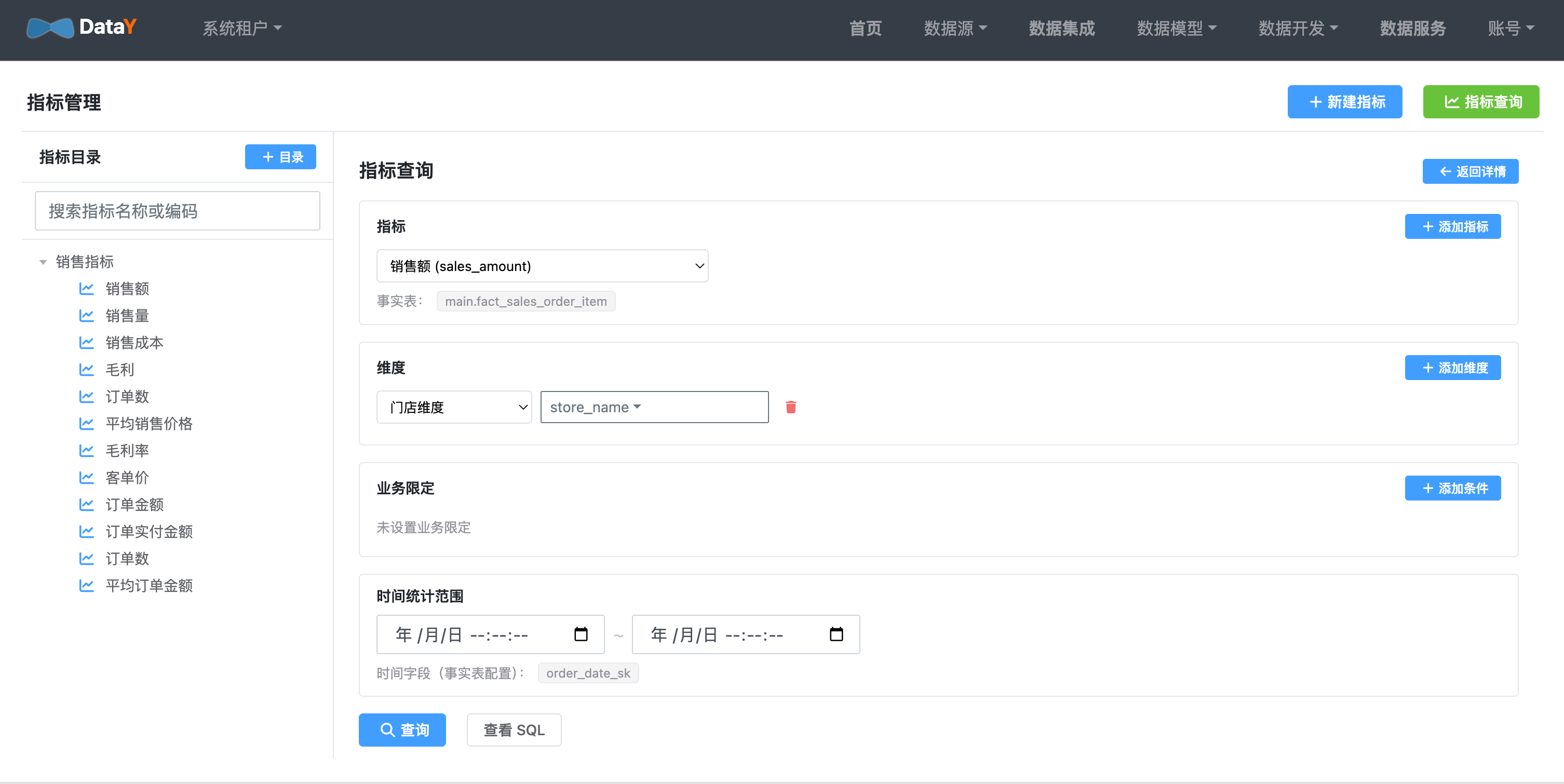
Task: Click the chart icon beside 客单价
Action: 86,477
